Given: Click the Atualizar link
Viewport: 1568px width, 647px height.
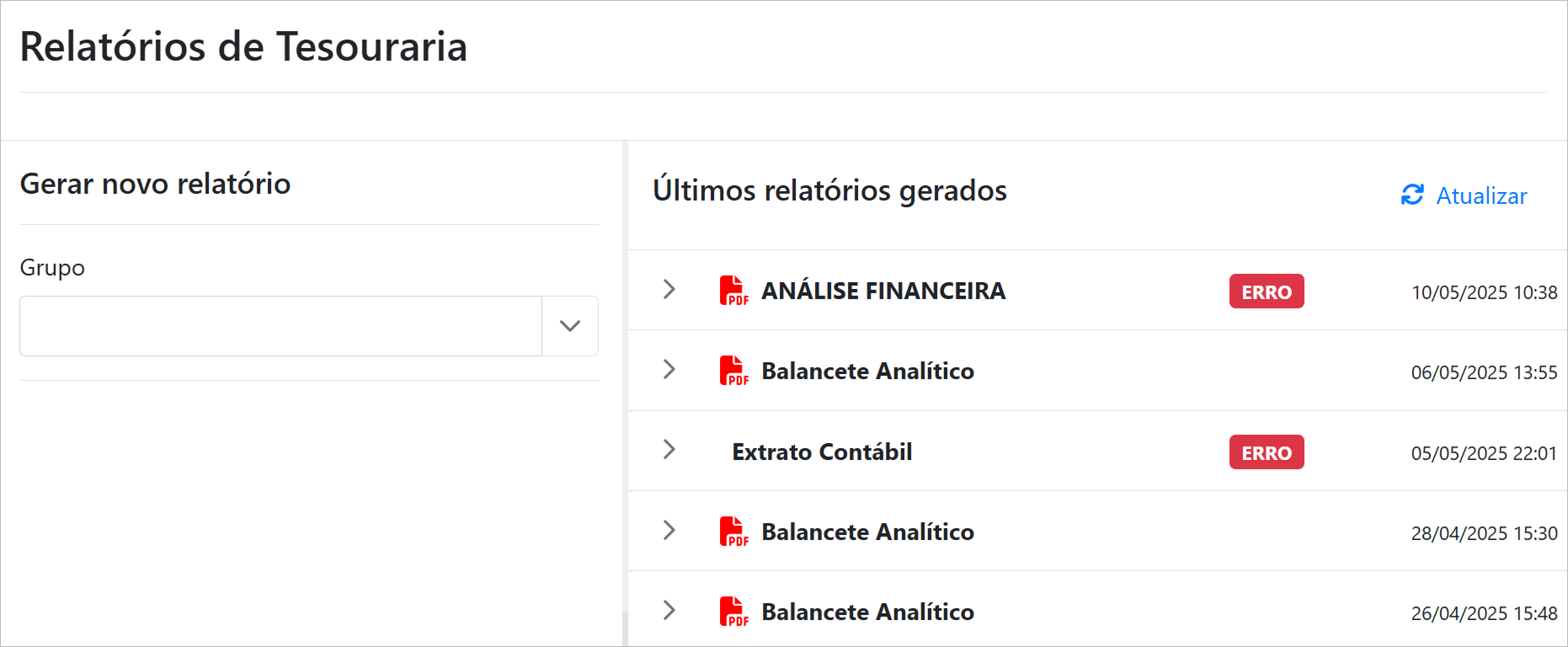Looking at the screenshot, I should 1481,196.
